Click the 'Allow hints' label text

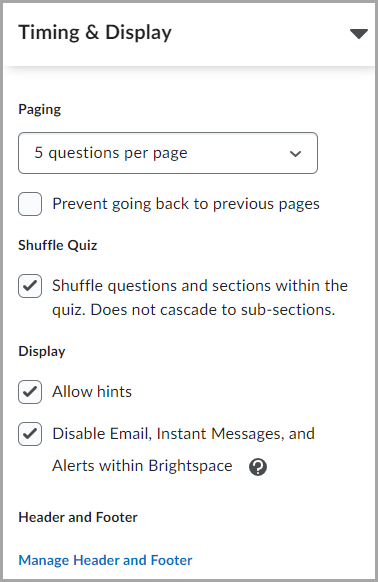[x=92, y=392]
